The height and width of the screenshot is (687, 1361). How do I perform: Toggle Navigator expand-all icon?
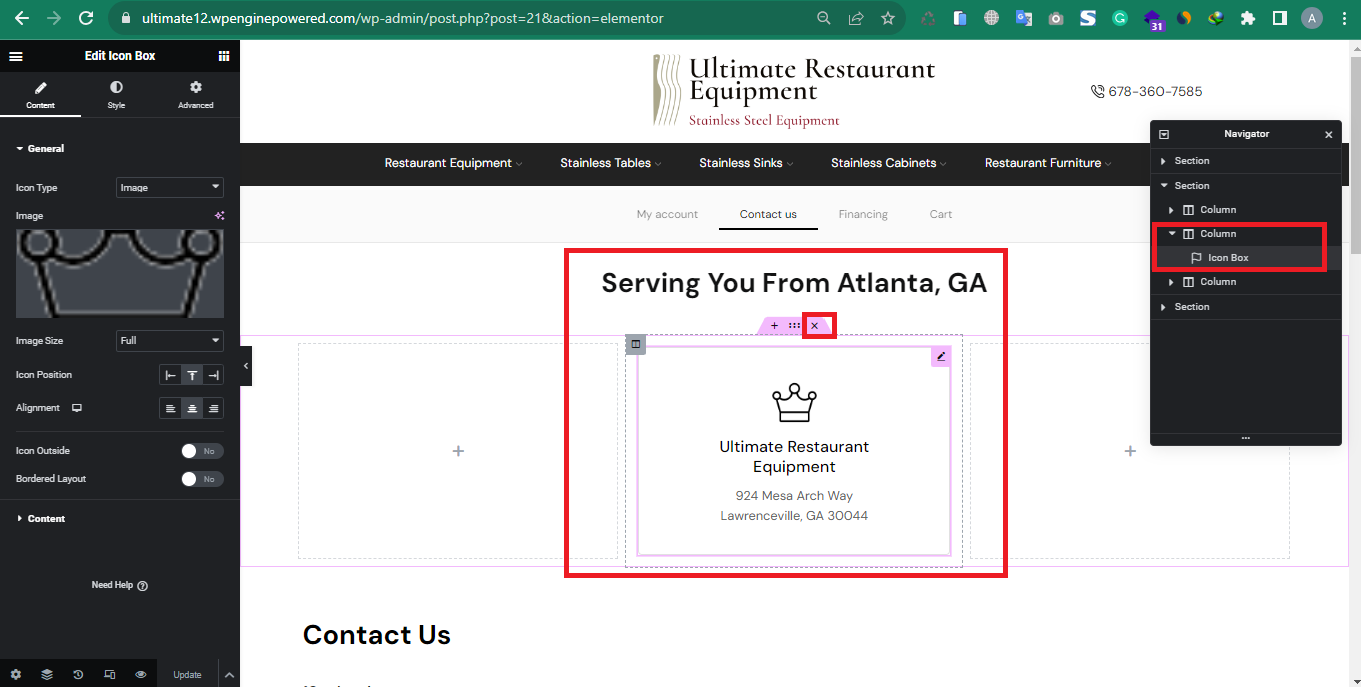1164,134
